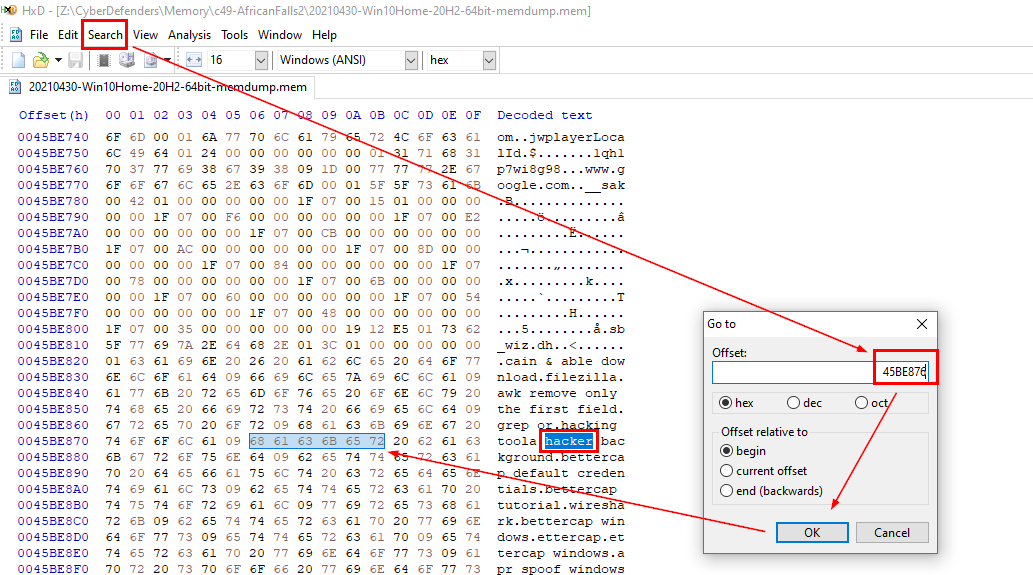Click decoded text 'oogle.com..__sak'
This screenshot has width=1033, height=575.
coord(561,185)
